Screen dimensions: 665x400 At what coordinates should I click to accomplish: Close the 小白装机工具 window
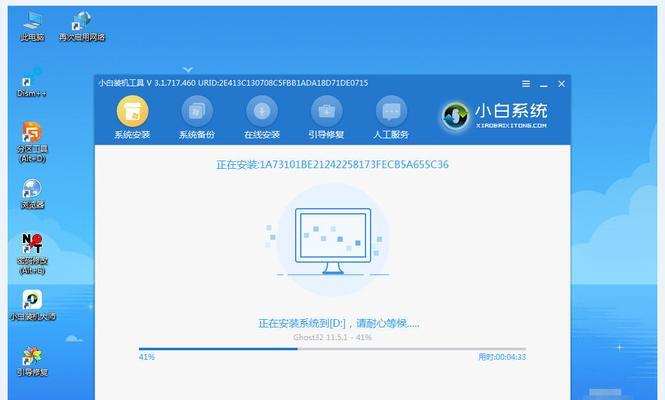pyautogui.click(x=562, y=84)
